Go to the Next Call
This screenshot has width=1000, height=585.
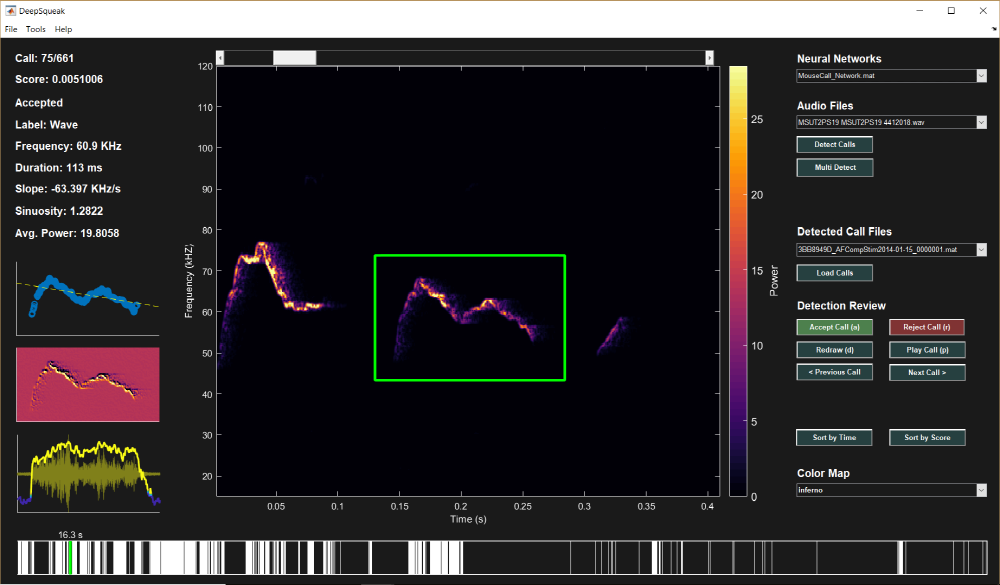(926, 372)
